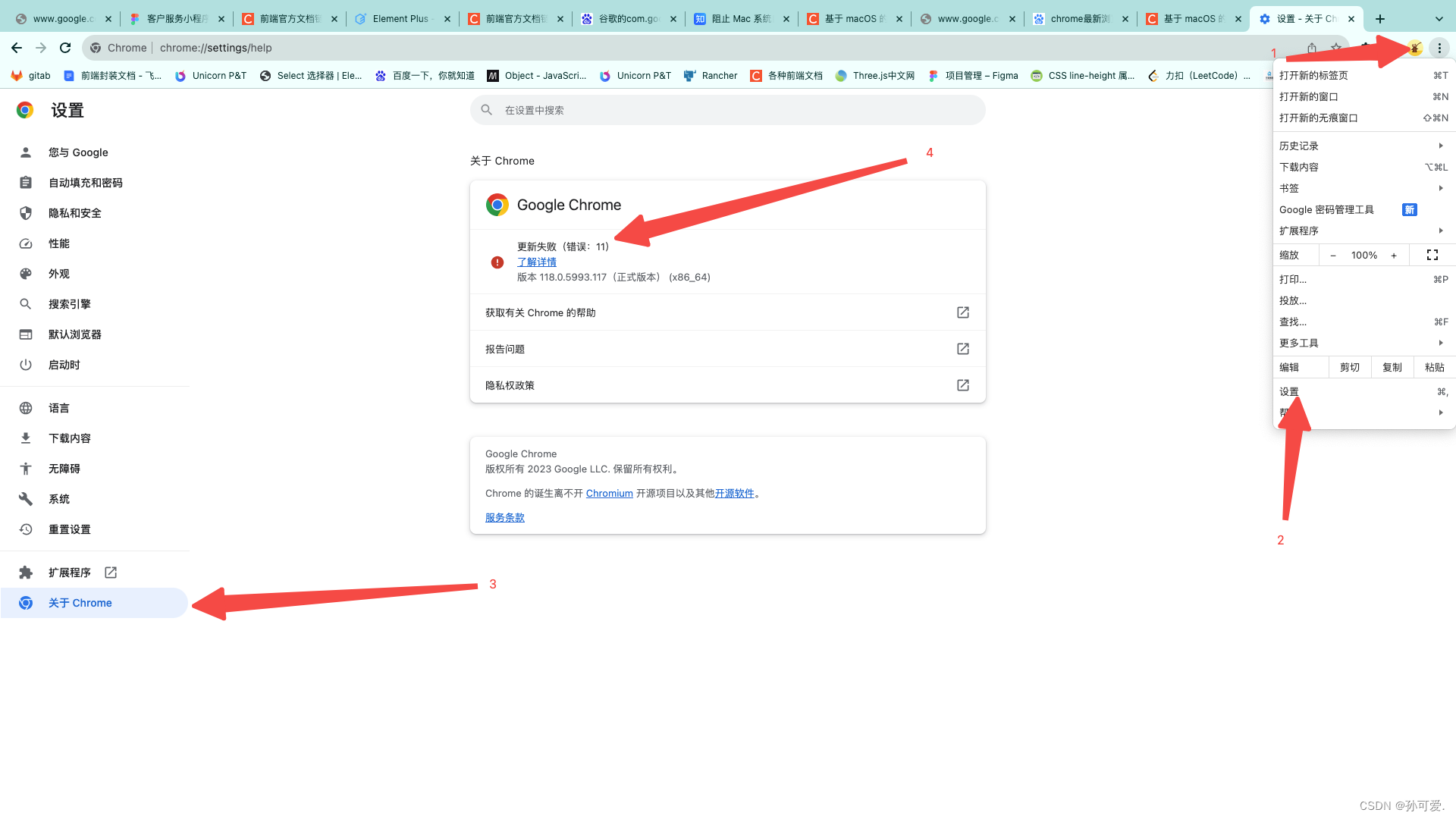
Task: Increase zoom with plus button
Action: pos(1394,256)
